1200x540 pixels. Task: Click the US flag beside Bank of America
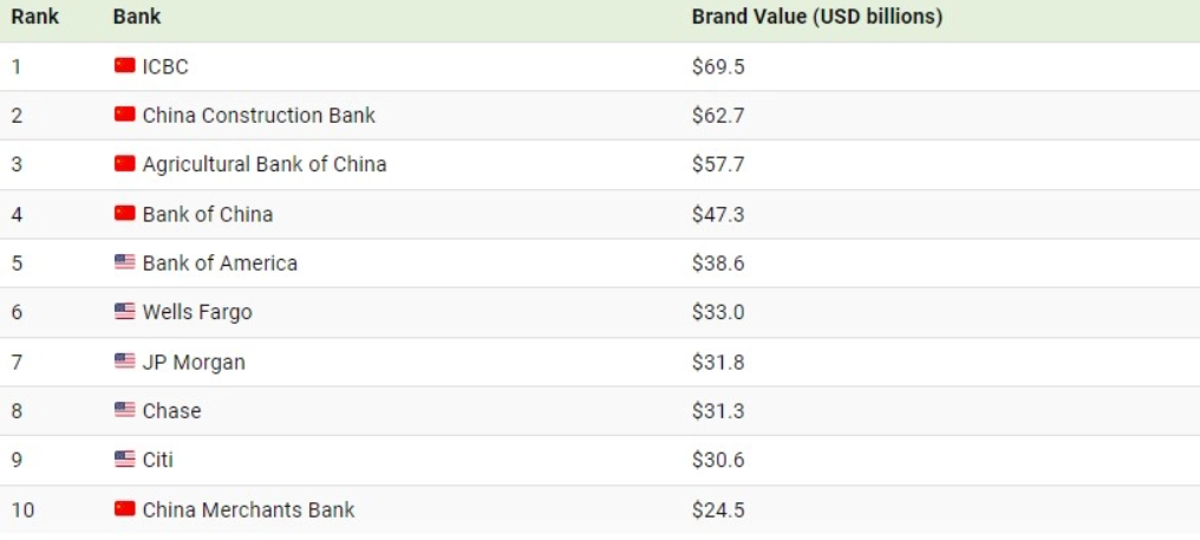[124, 263]
